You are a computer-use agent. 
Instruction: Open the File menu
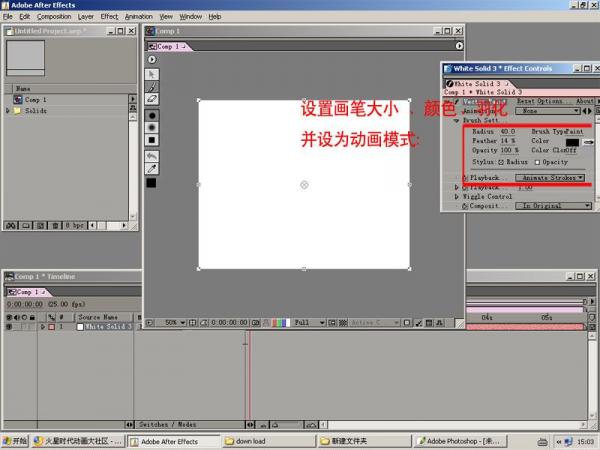[8, 16]
